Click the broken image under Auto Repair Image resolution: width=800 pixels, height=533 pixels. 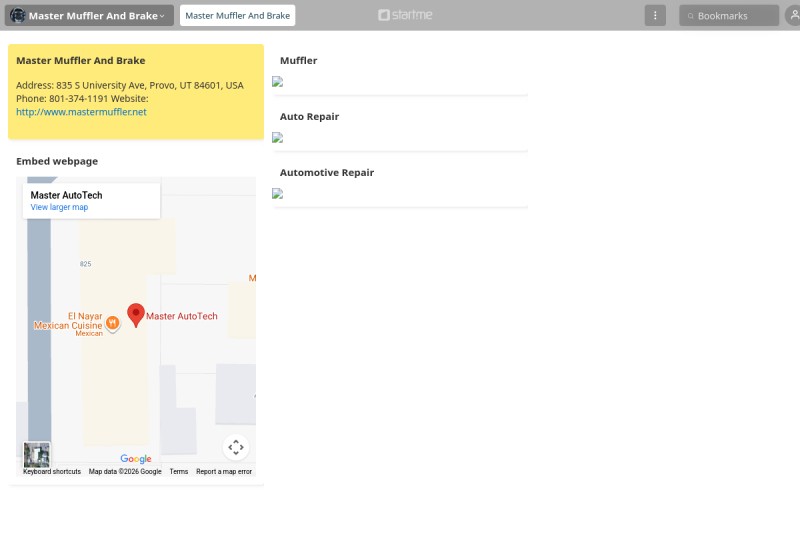point(278,138)
